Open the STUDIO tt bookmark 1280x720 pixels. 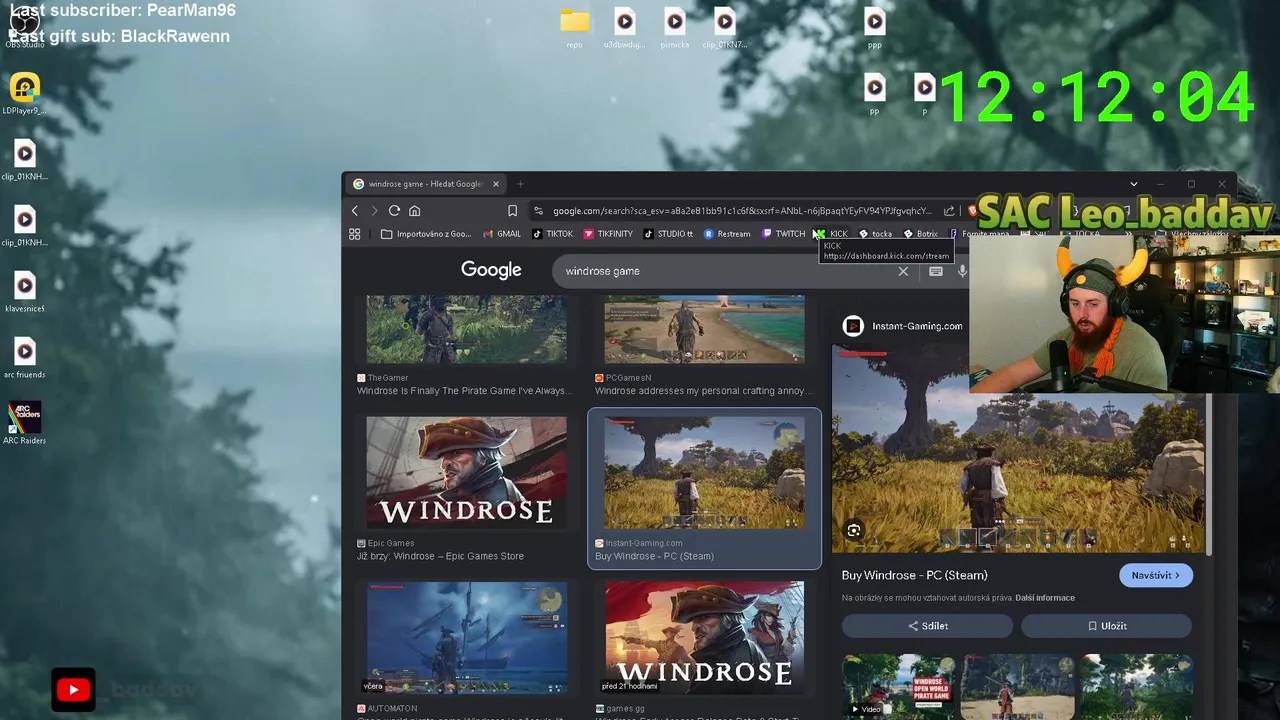[x=668, y=234]
